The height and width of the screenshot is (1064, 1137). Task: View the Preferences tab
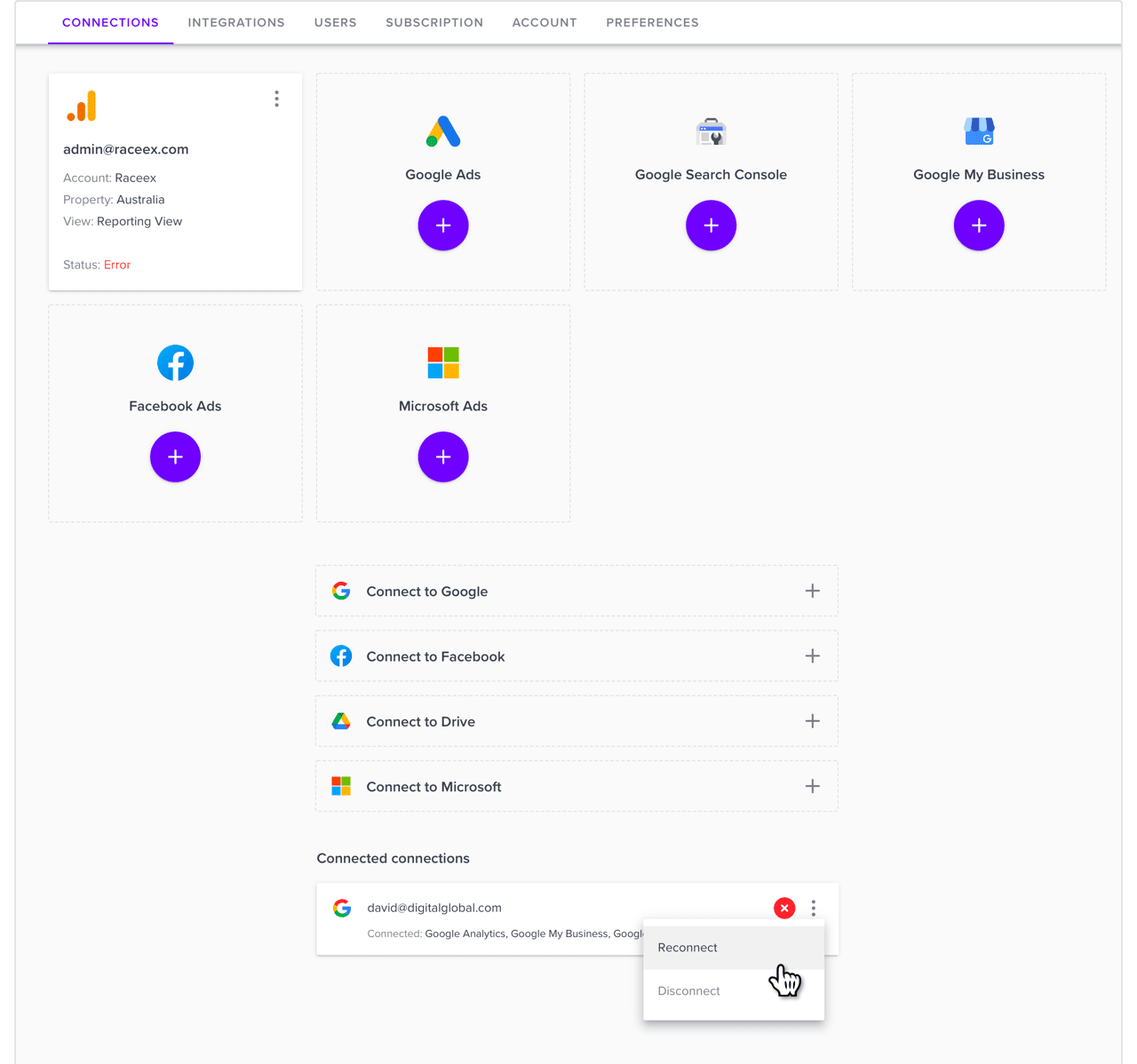[653, 22]
